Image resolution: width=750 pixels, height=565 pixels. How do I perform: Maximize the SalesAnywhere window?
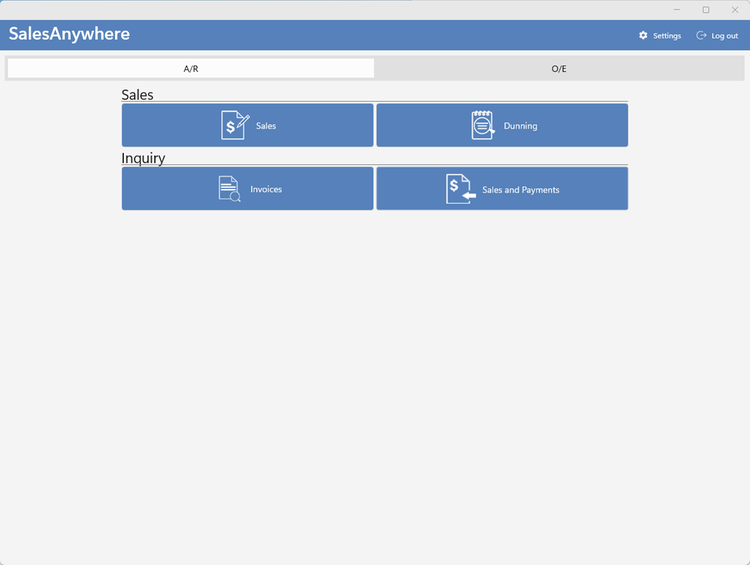click(706, 10)
